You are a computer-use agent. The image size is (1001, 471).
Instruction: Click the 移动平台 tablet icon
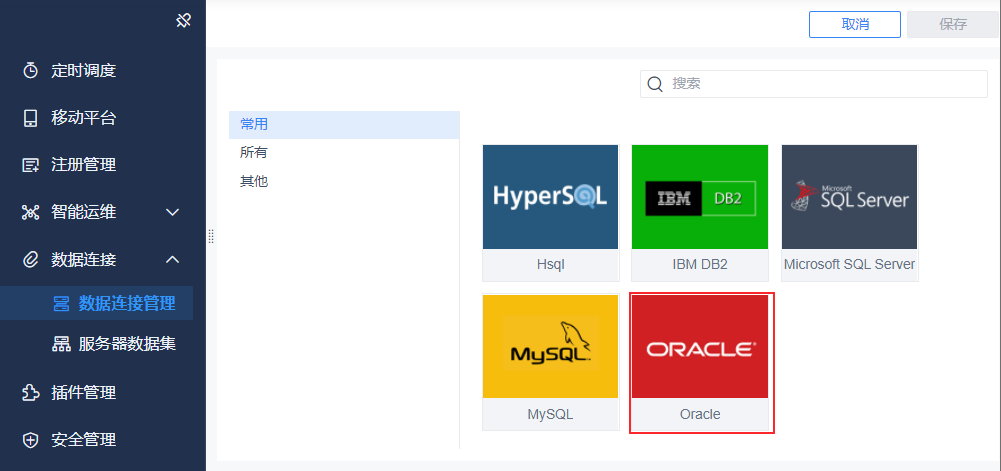click(31, 118)
